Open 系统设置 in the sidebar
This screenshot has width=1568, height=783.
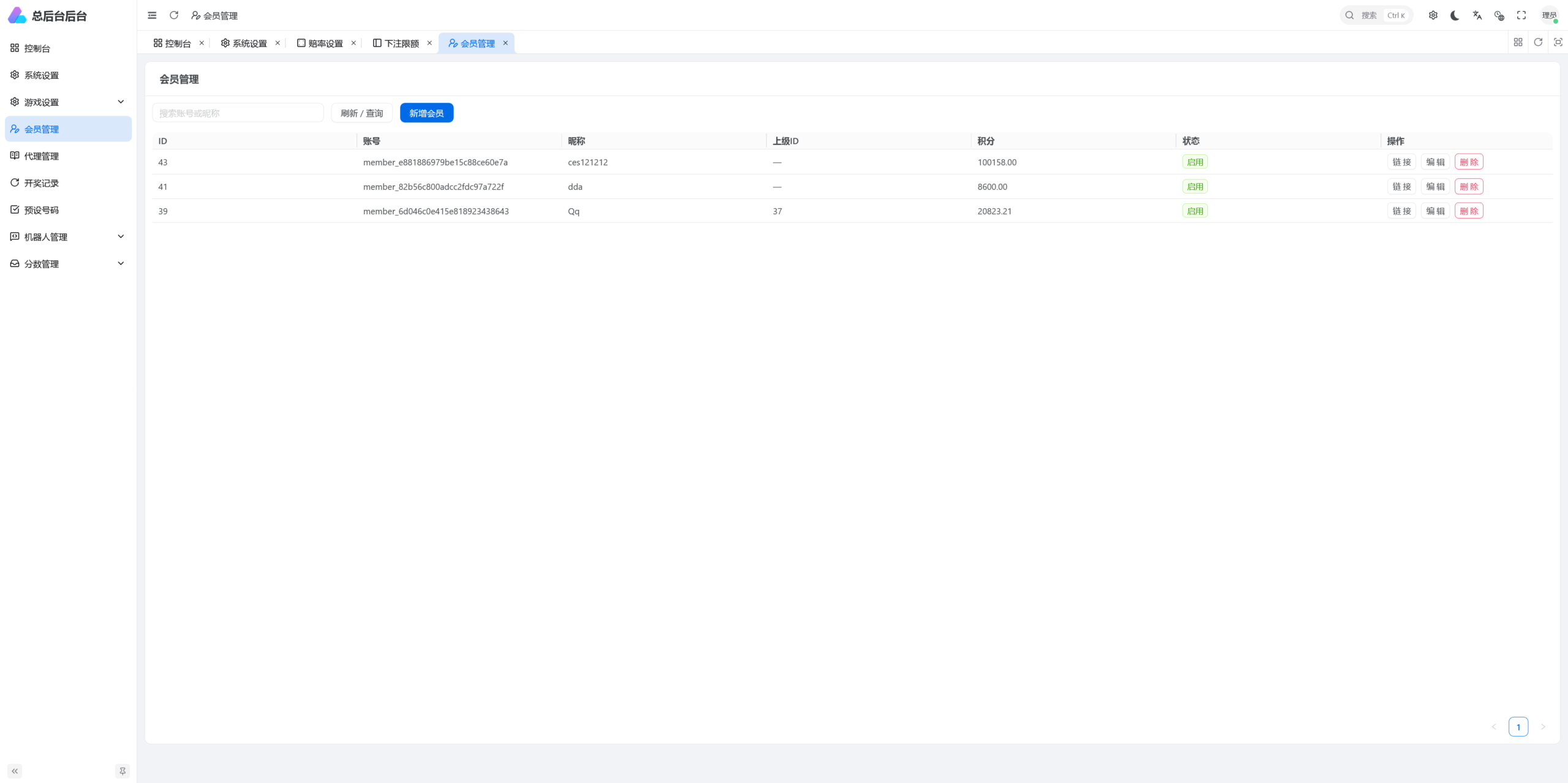pyautogui.click(x=68, y=75)
